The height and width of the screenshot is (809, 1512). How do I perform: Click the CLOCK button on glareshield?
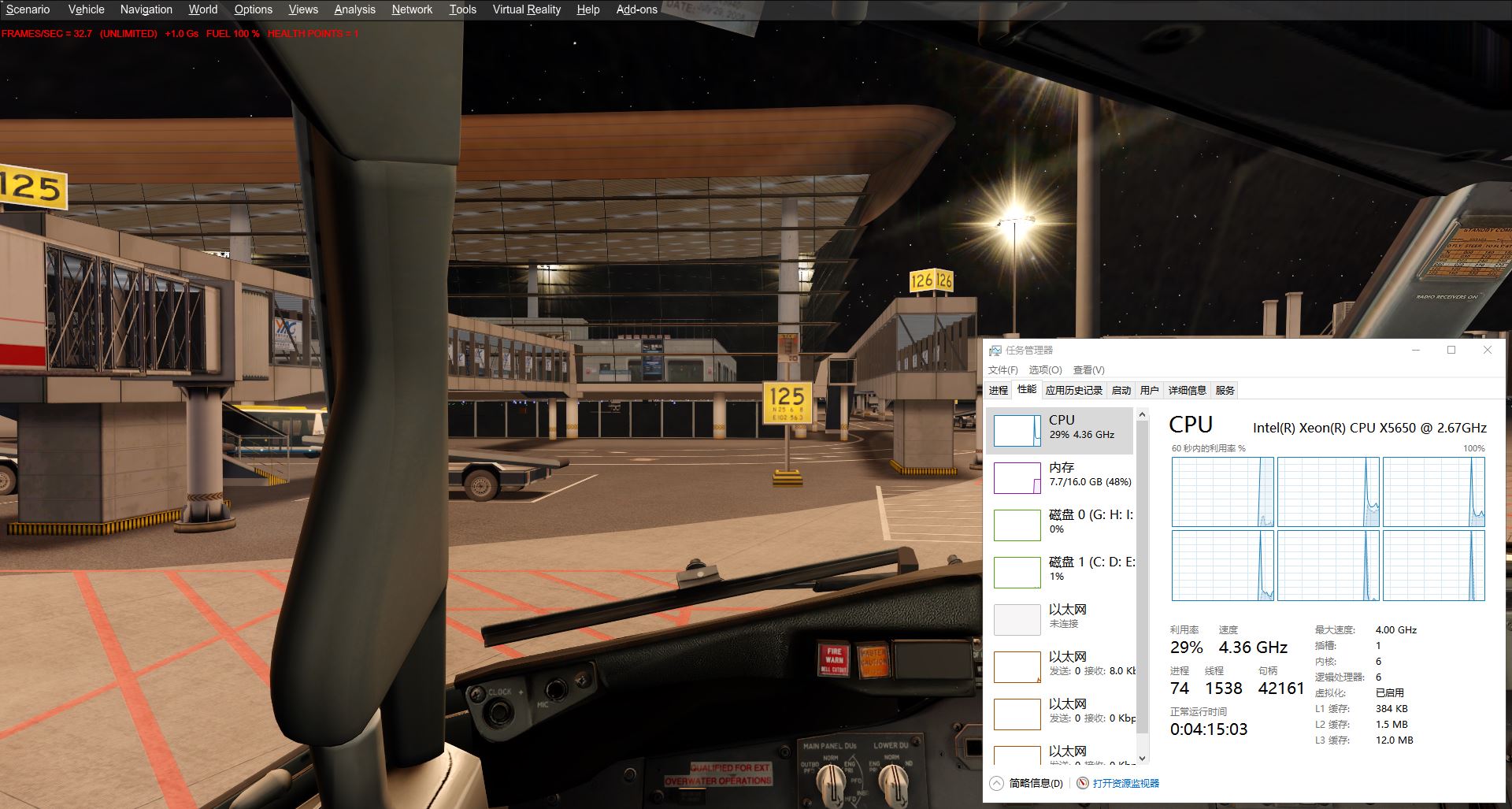pos(499,711)
